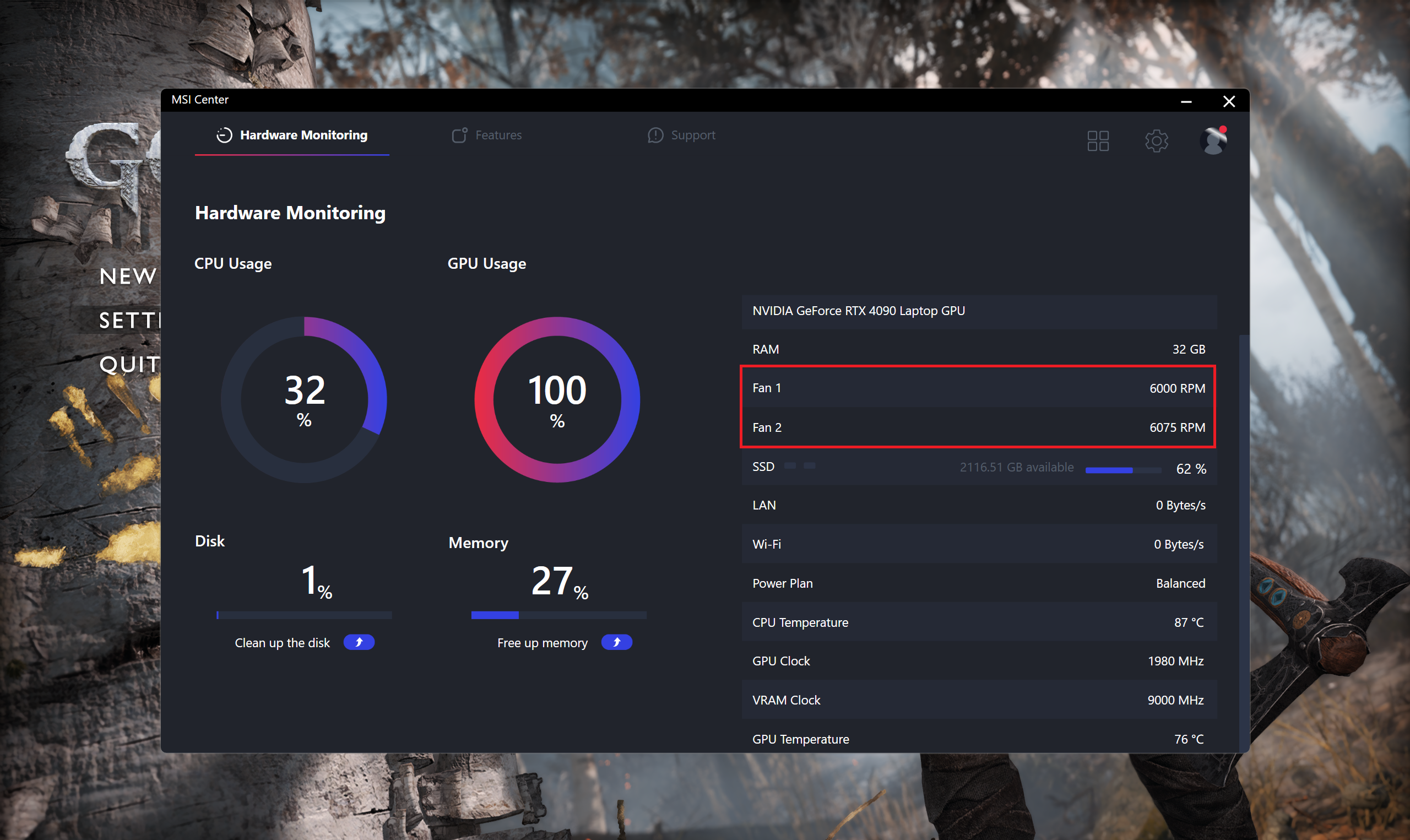Click the 2116.51 GB available text

click(x=1017, y=467)
